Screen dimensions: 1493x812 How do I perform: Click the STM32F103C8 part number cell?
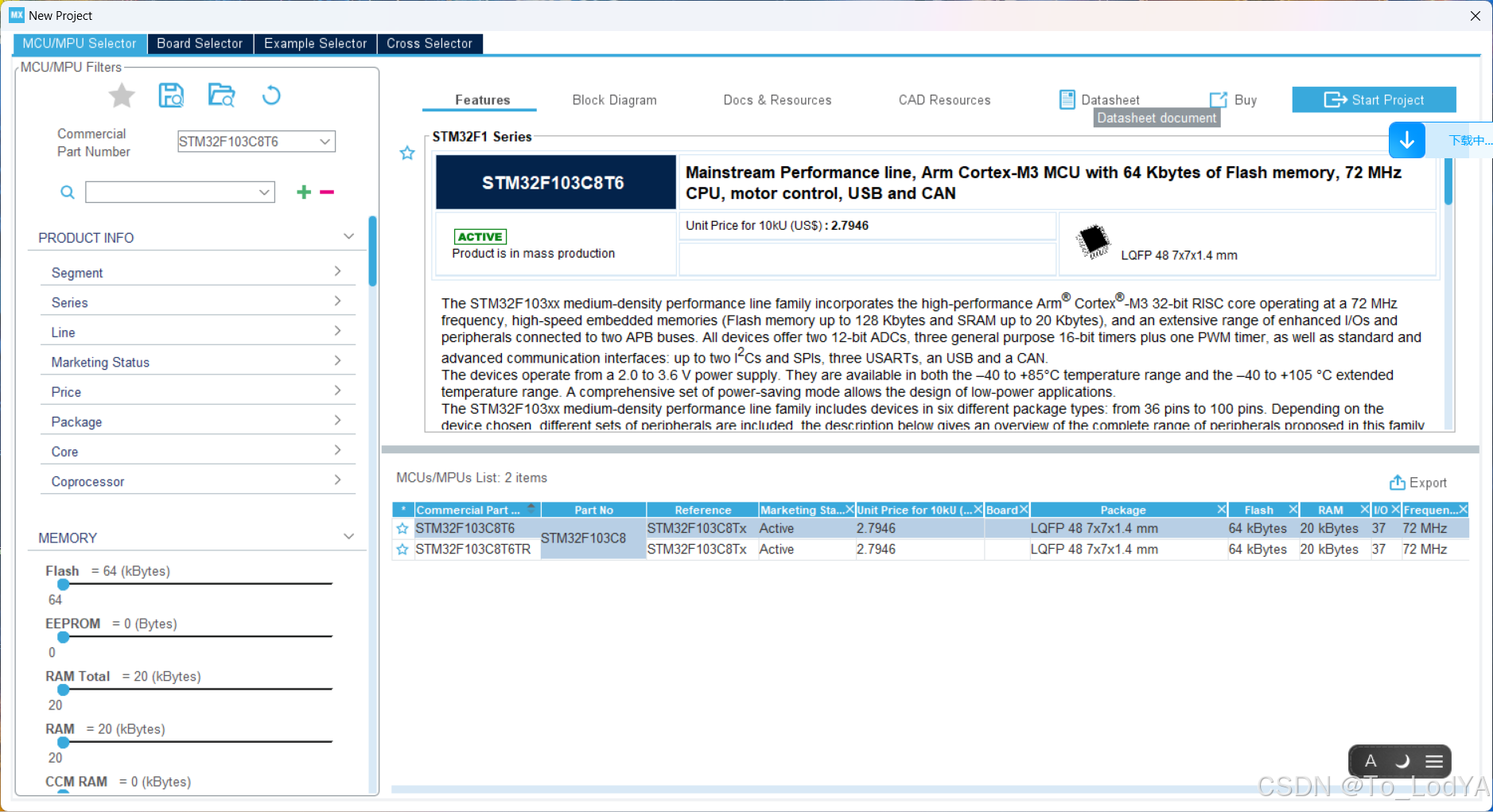[x=593, y=538]
